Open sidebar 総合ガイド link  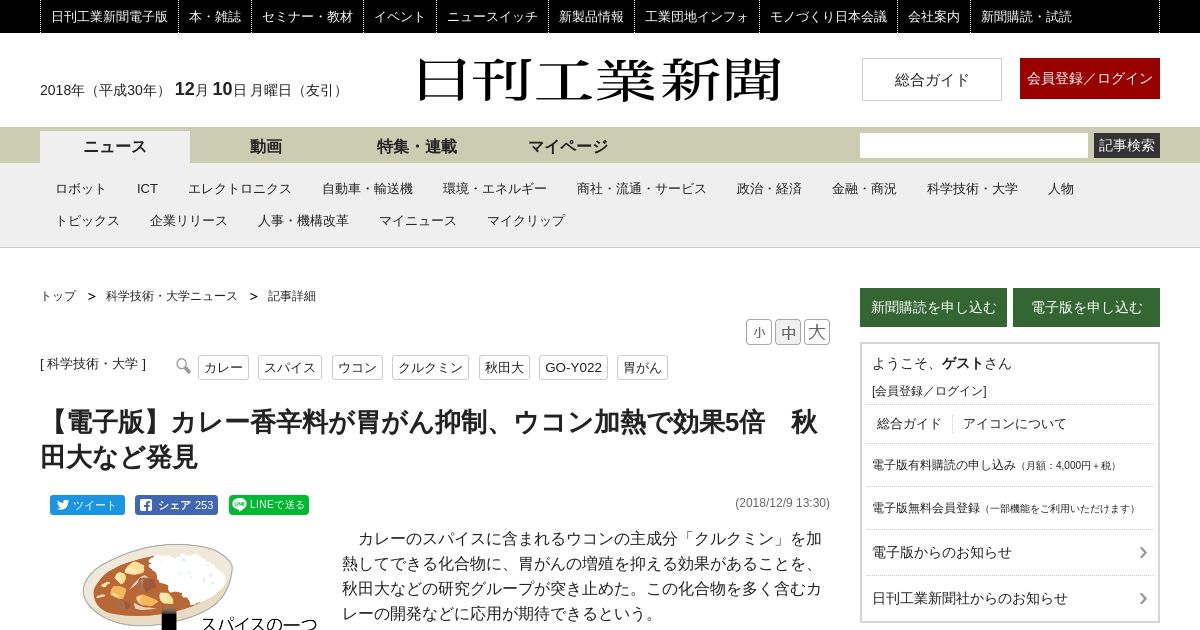coord(909,423)
